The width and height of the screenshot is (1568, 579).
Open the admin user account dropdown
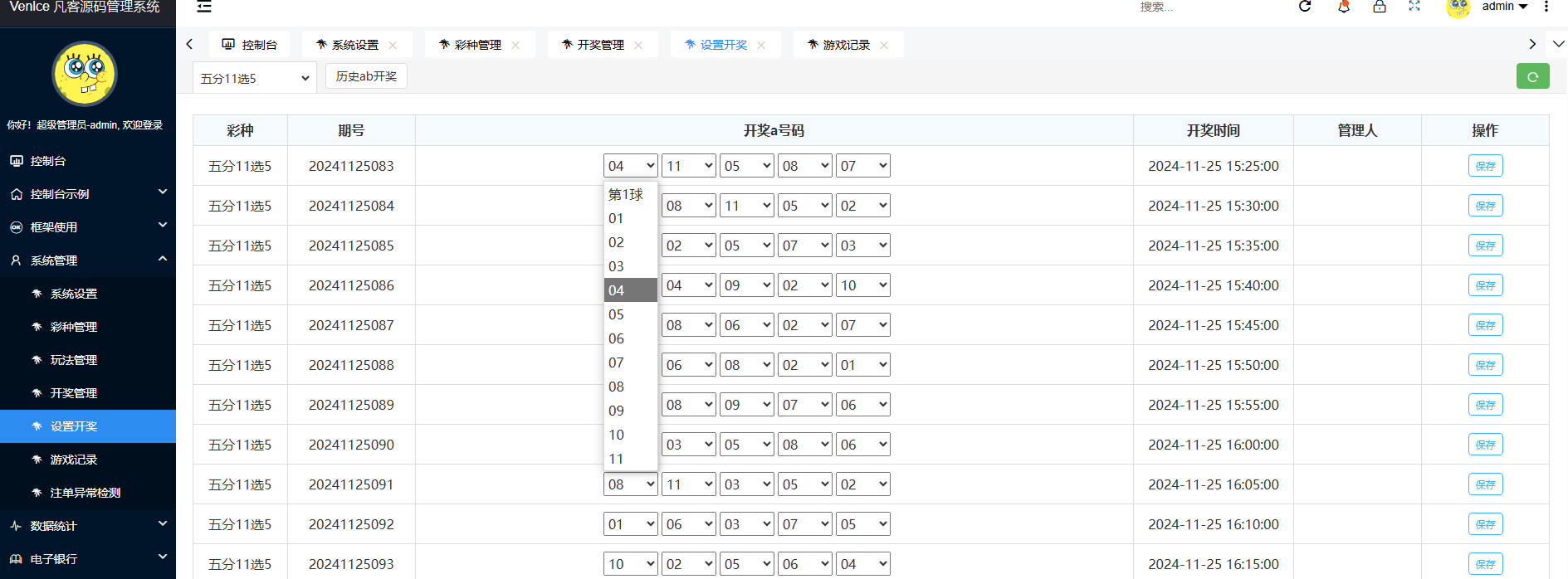click(1503, 7)
